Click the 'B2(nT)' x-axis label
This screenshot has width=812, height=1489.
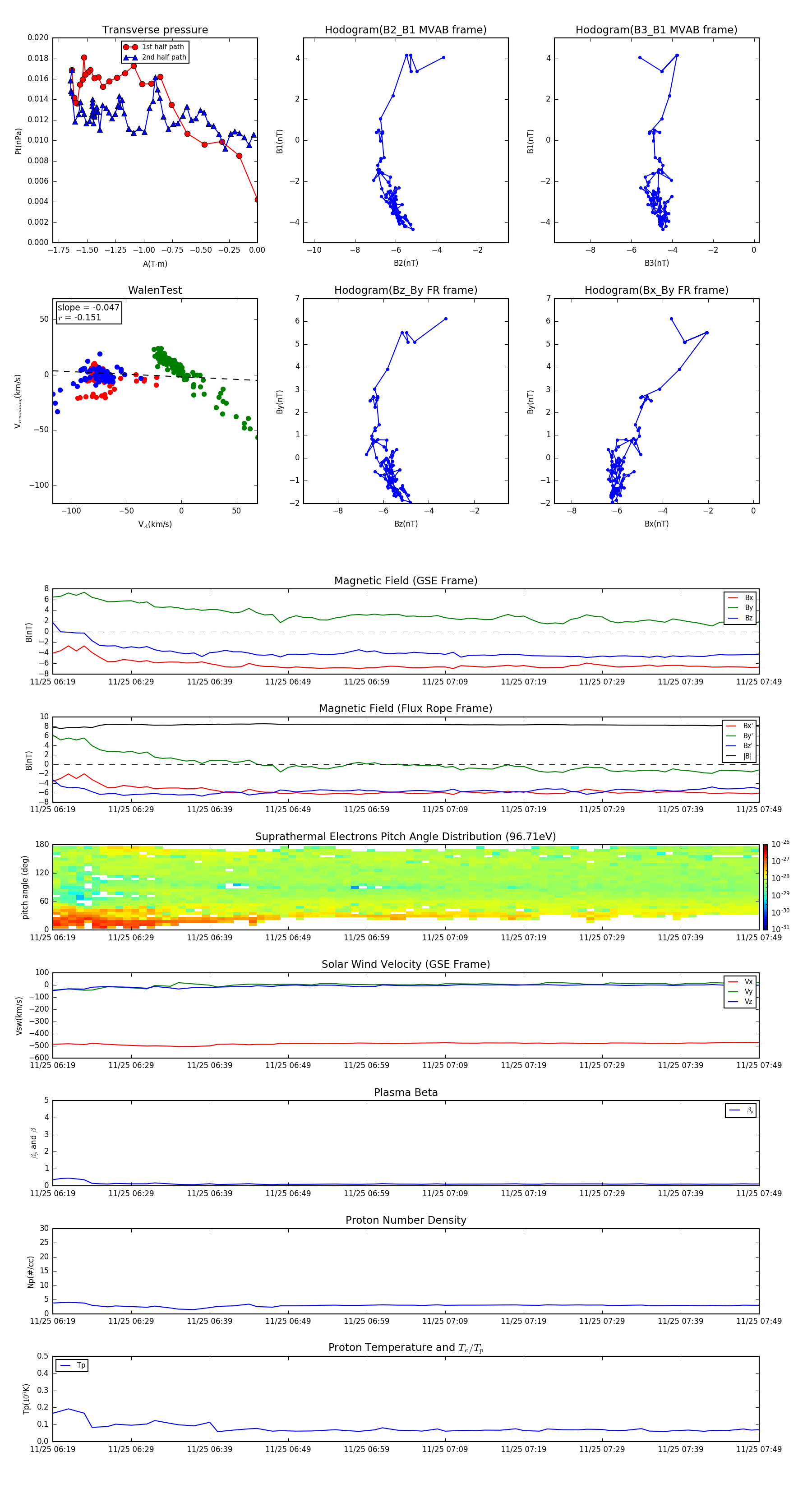click(x=406, y=263)
